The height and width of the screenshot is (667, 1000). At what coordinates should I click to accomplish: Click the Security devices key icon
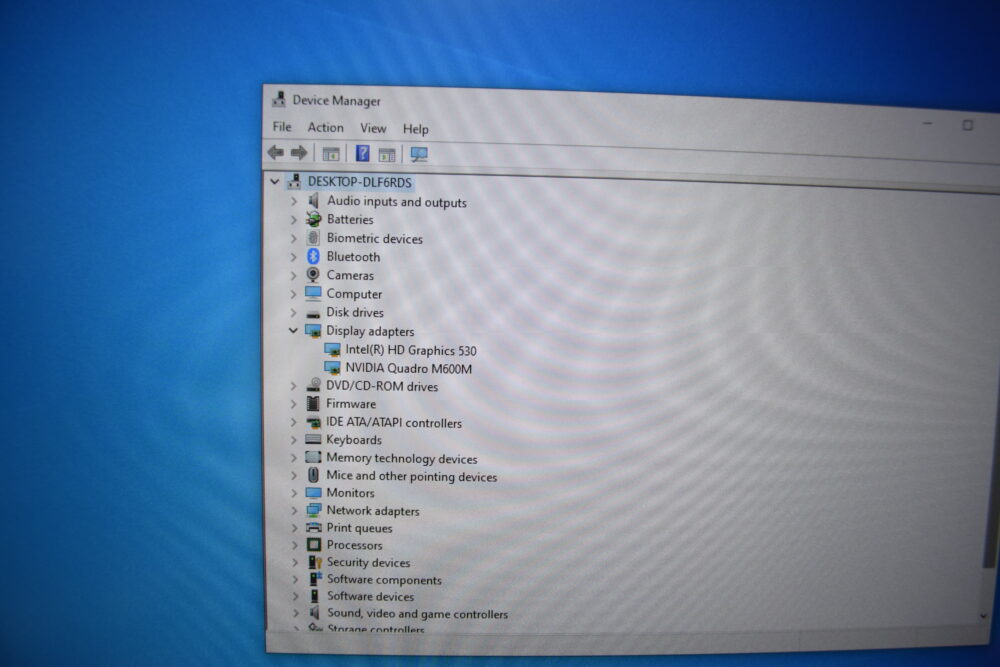314,562
